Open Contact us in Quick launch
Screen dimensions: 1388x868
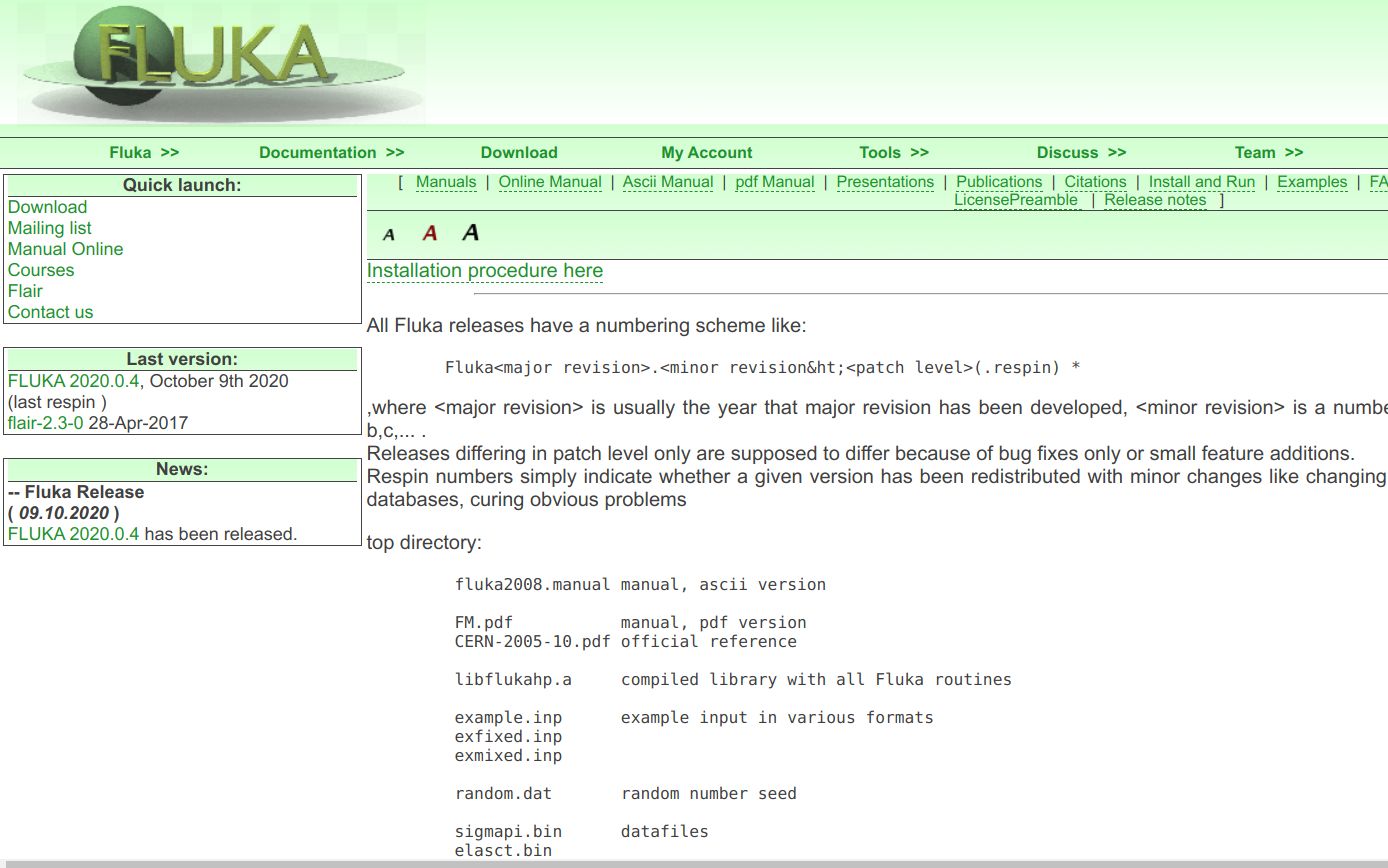click(50, 312)
